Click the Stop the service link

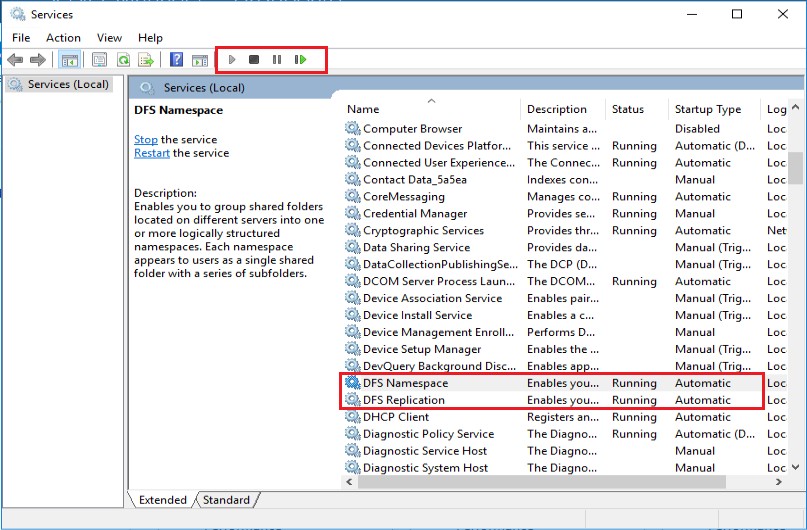146,140
